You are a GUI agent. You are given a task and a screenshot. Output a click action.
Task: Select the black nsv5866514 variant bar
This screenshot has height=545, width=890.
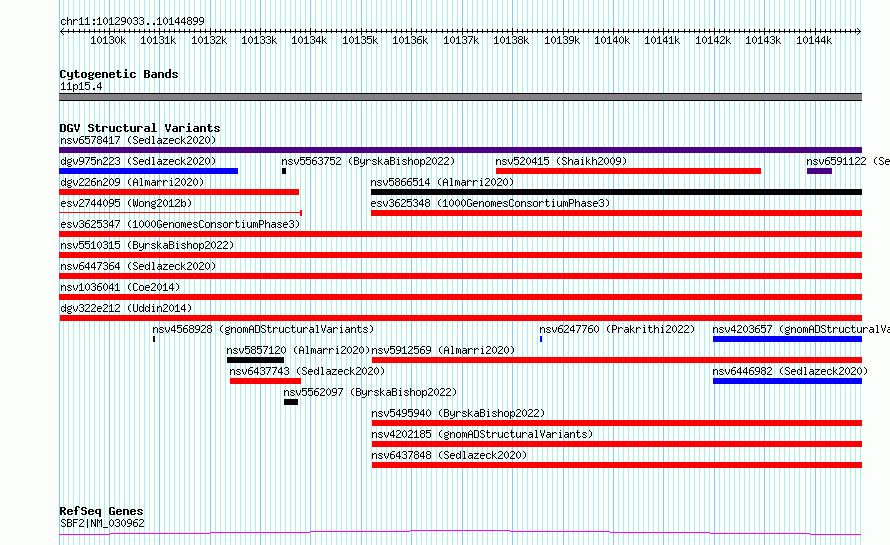[616, 192]
